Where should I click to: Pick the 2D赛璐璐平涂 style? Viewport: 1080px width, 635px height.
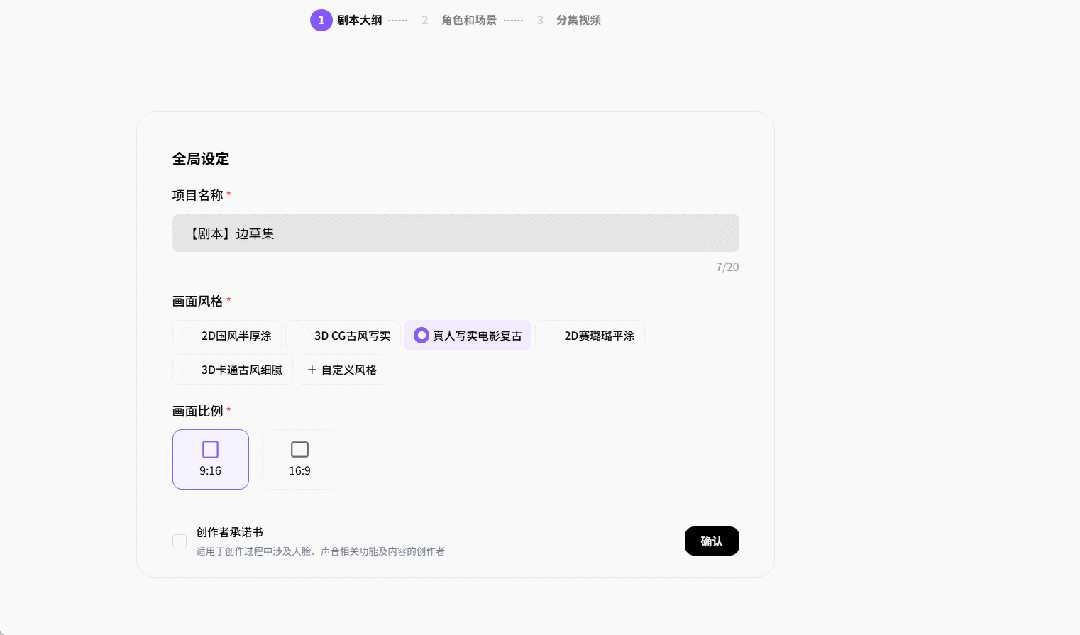click(590, 336)
